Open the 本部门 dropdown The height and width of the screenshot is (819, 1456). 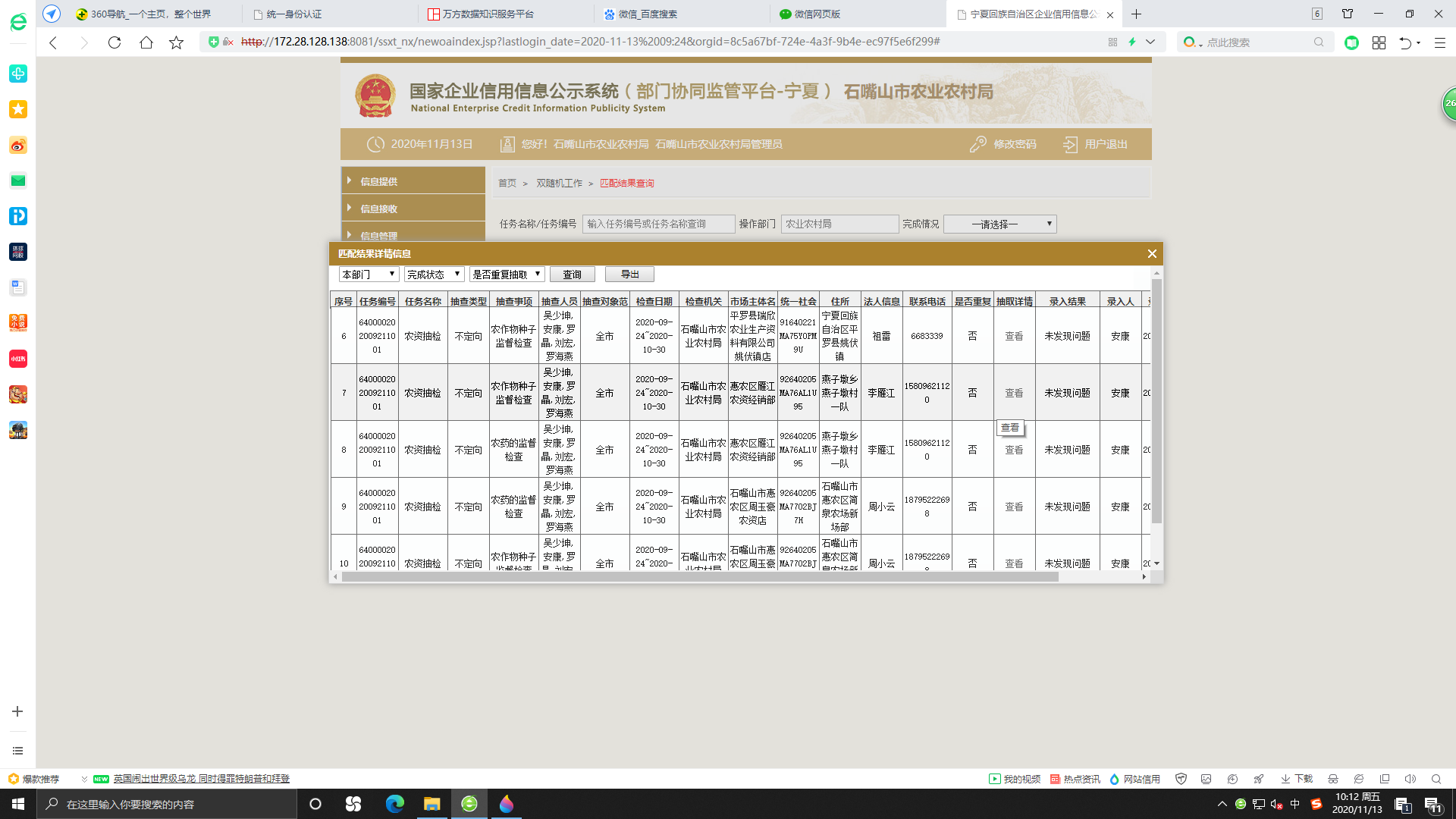(x=369, y=275)
